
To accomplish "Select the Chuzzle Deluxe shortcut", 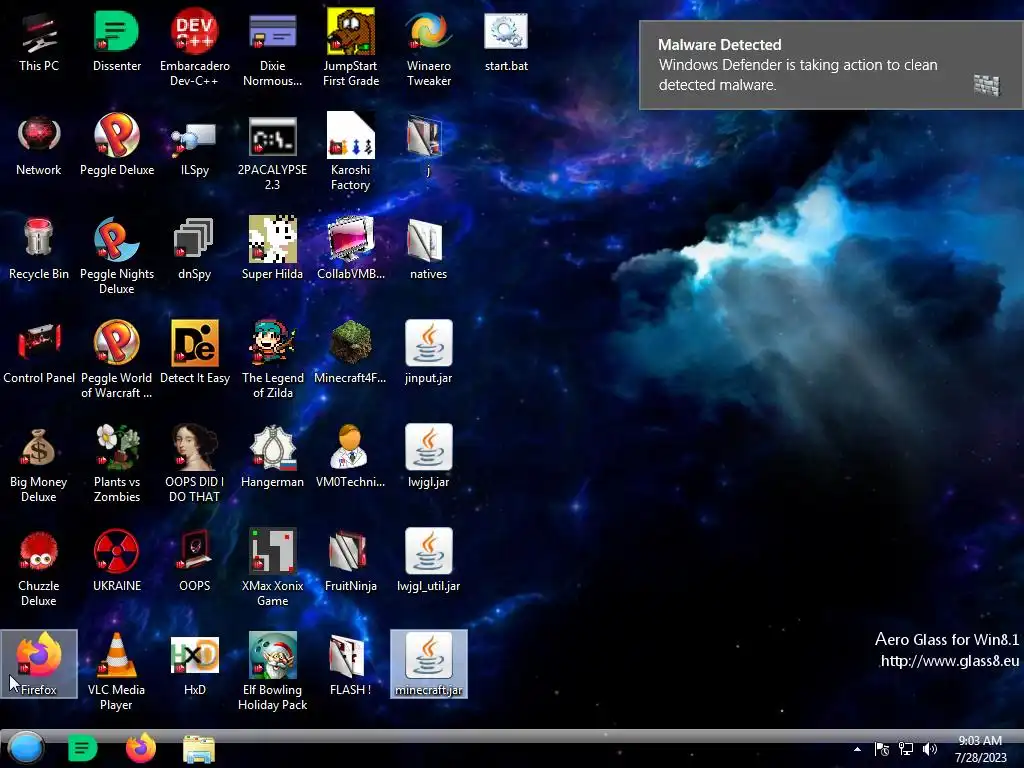I will click(39, 568).
